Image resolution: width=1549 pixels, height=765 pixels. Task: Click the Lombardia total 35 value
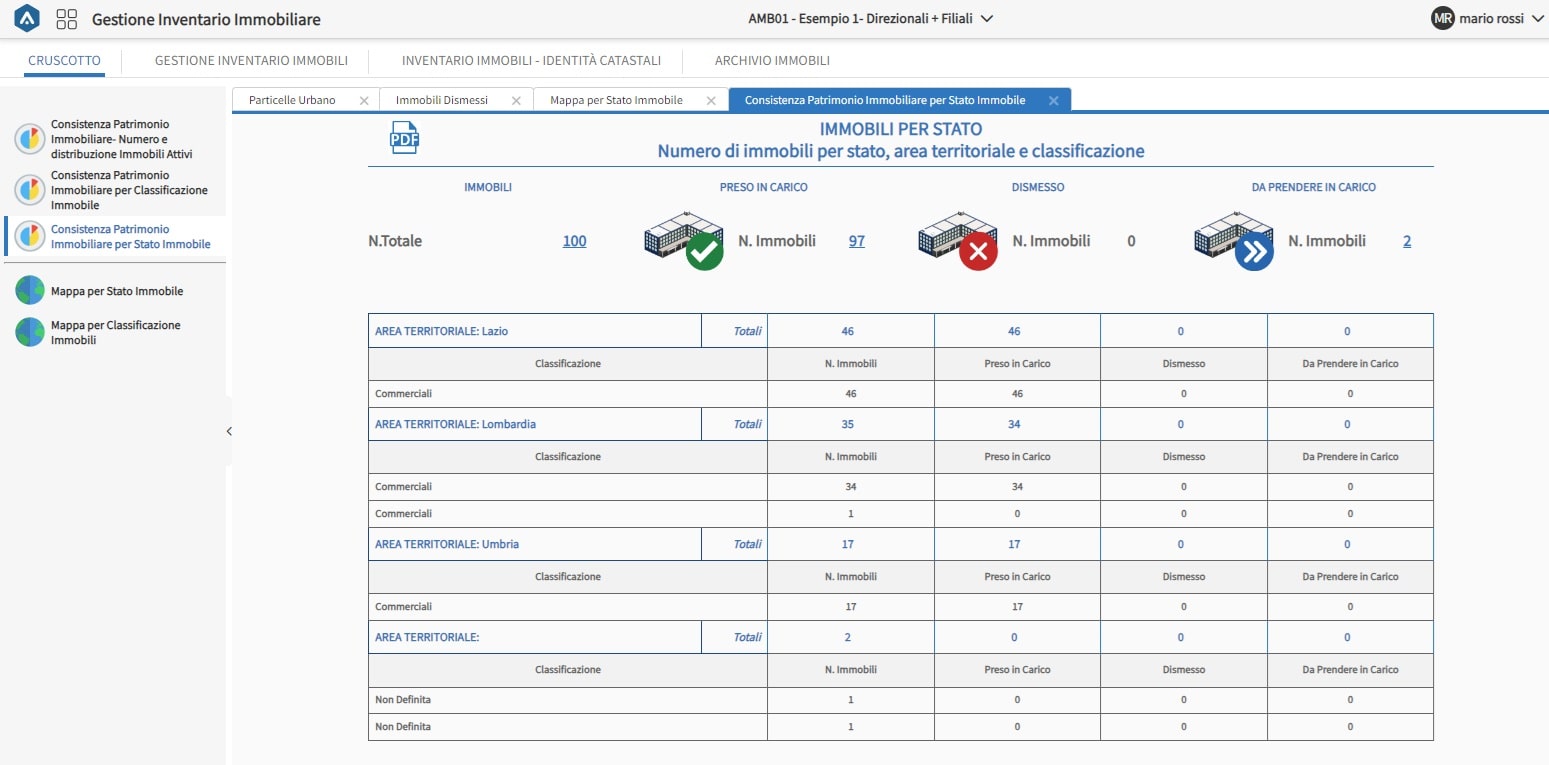click(x=848, y=424)
